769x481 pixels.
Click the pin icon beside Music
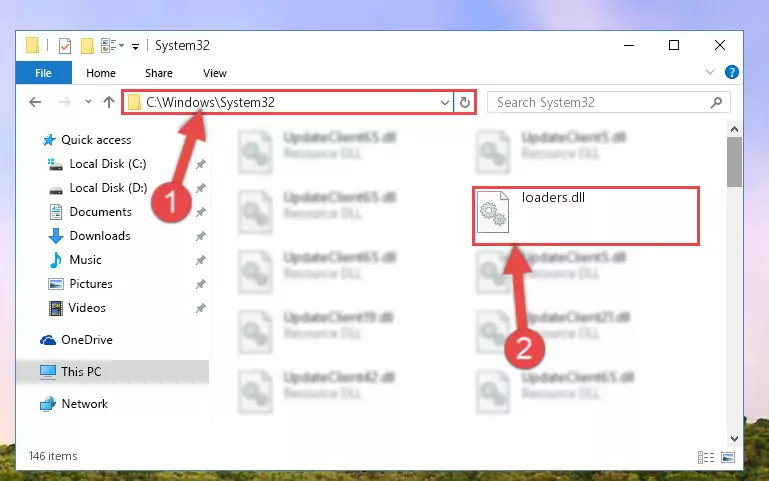(x=201, y=260)
